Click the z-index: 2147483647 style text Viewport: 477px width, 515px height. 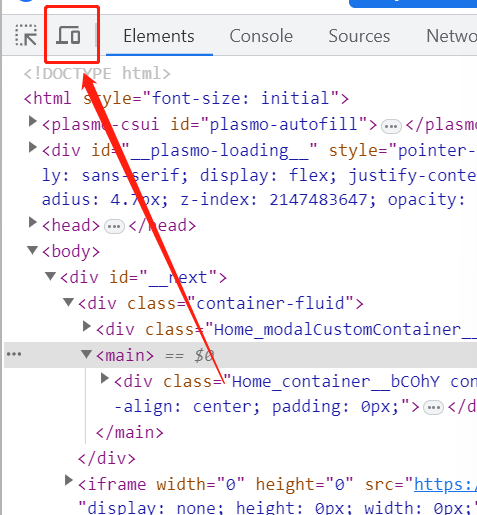(278, 200)
